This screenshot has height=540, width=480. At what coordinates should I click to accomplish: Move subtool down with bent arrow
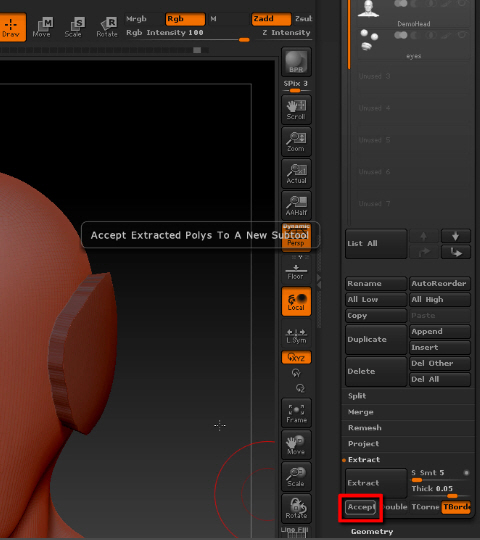[456, 252]
